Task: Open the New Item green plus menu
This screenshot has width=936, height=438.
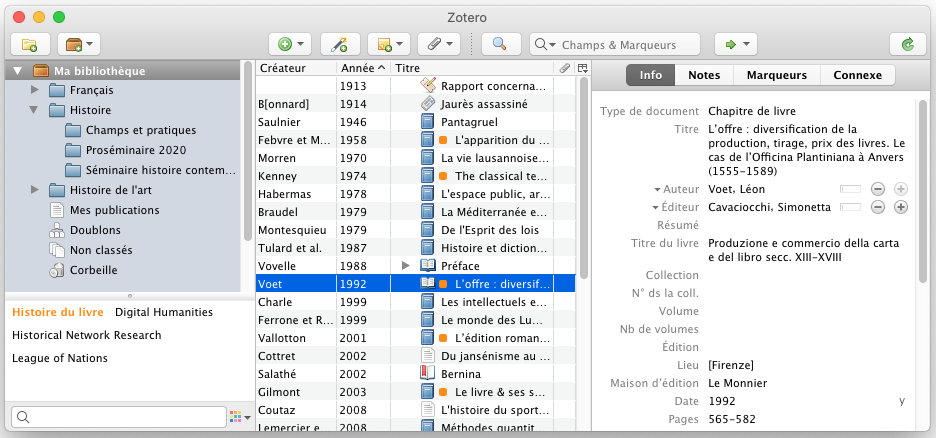Action: [x=290, y=44]
